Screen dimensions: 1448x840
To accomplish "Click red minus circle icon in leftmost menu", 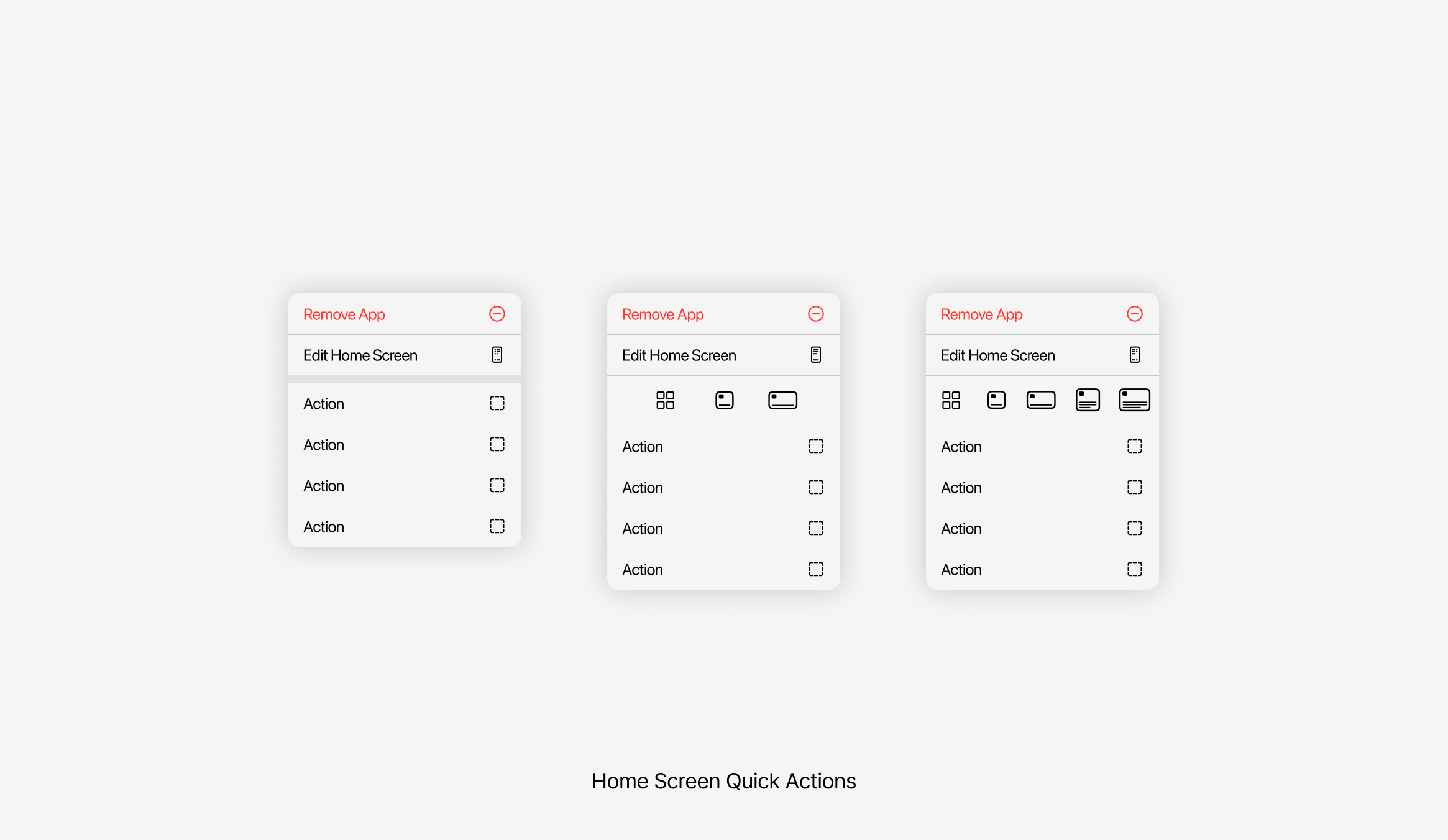I will click(x=497, y=314).
